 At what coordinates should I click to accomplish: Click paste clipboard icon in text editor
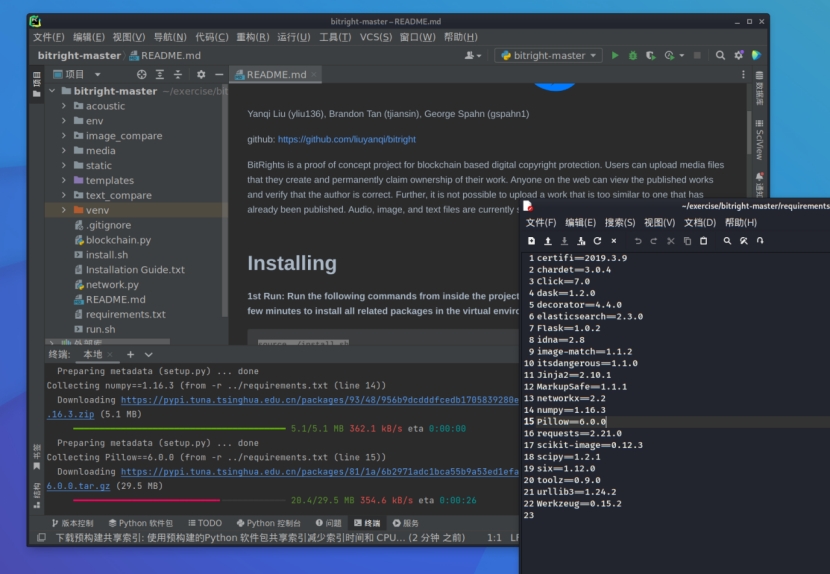(x=703, y=241)
